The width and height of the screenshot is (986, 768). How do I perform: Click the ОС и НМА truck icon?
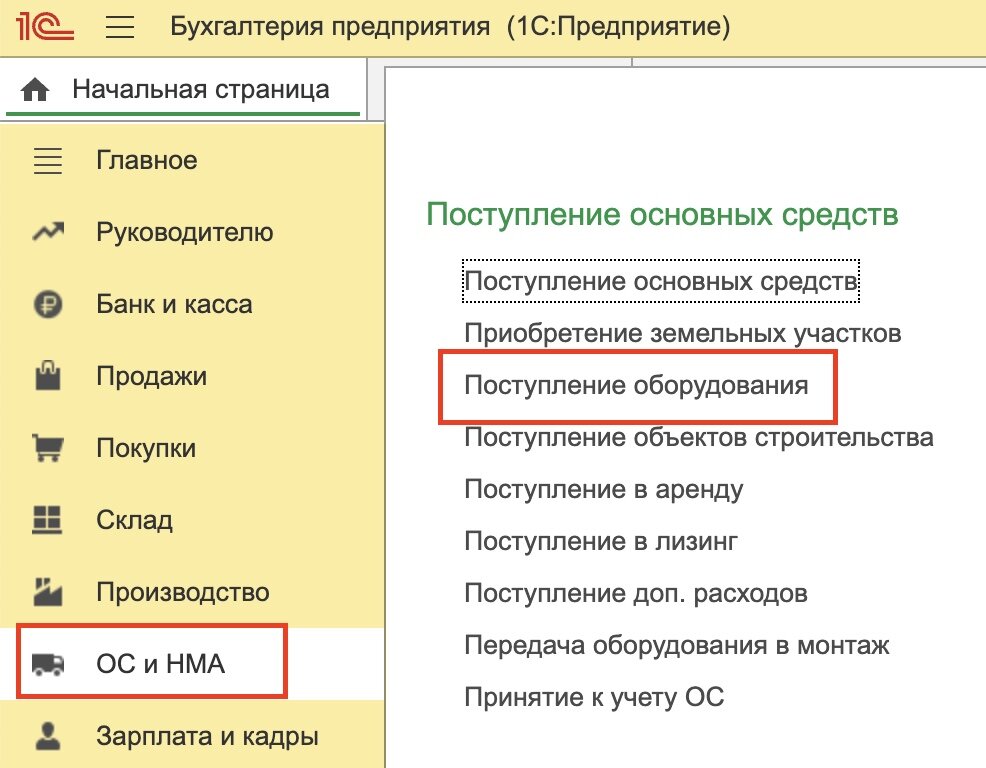pos(47,660)
